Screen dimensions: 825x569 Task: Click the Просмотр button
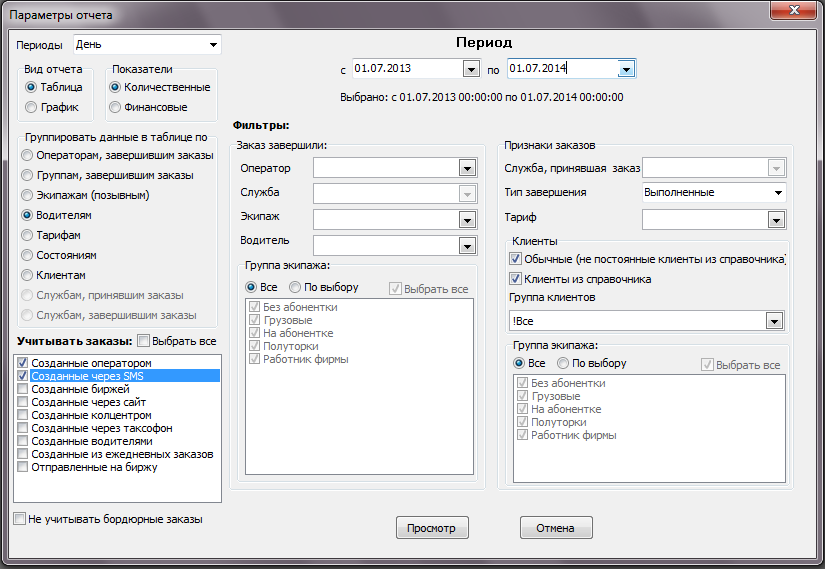tap(432, 528)
